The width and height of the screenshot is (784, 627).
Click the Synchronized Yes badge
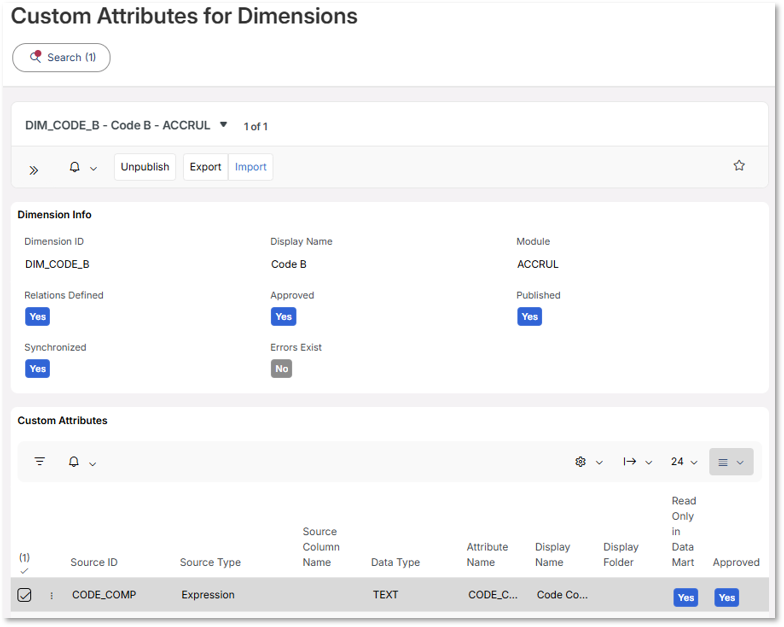coord(38,368)
